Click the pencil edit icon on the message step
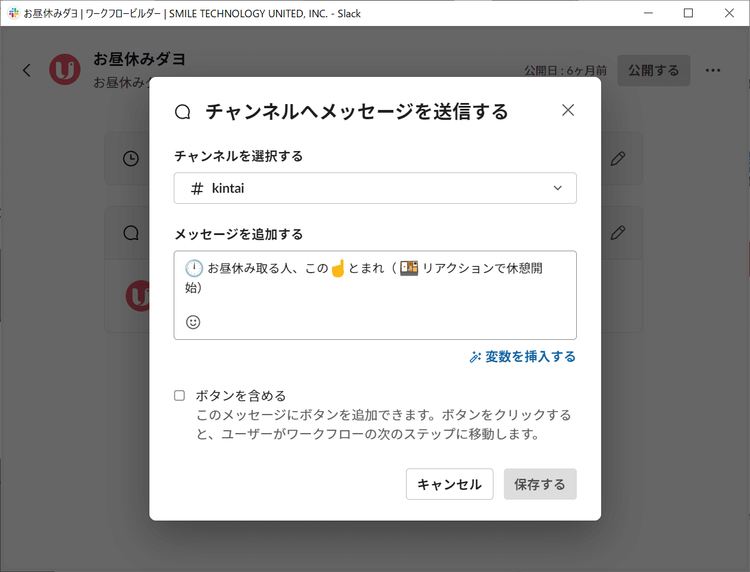This screenshot has height=572, width=750. click(x=618, y=233)
